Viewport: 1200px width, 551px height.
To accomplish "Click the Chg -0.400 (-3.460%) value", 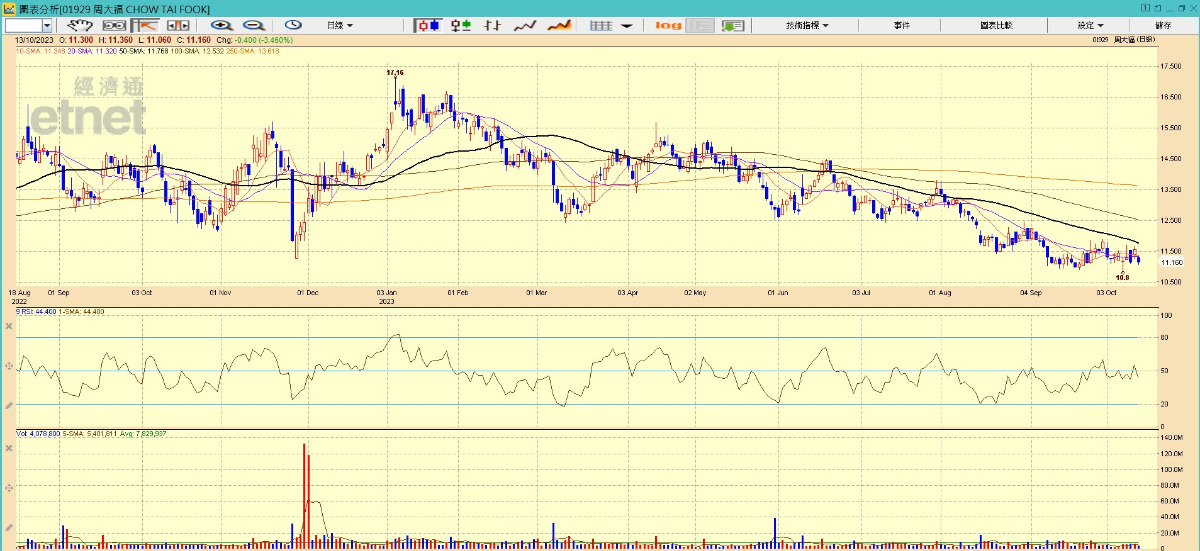I will [254, 39].
